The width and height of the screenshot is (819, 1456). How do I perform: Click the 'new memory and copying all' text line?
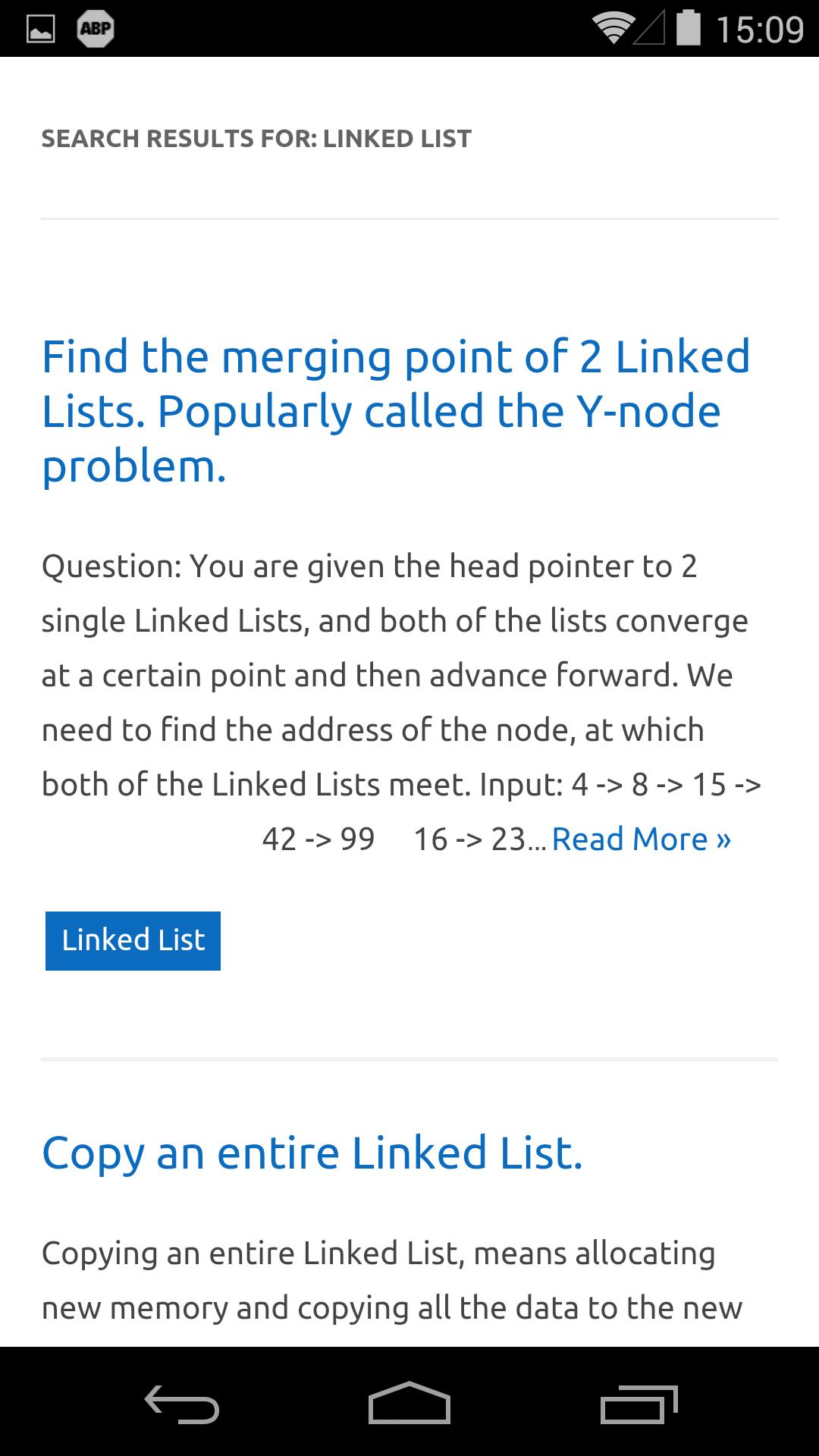tap(391, 1307)
